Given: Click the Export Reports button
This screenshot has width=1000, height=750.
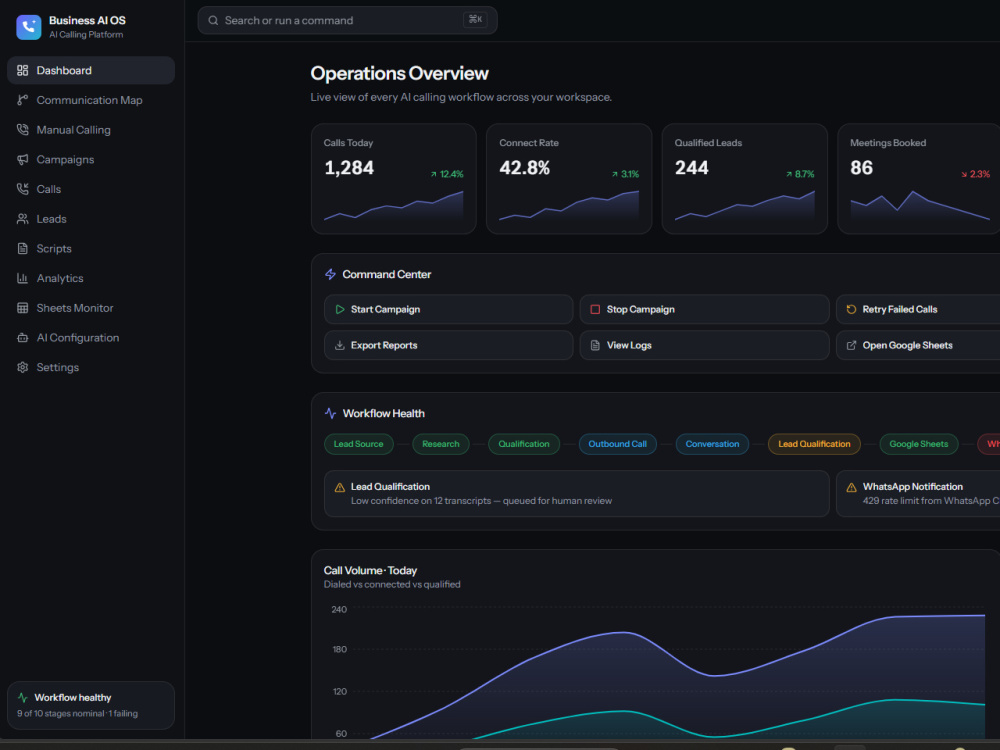Looking at the screenshot, I should (448, 345).
